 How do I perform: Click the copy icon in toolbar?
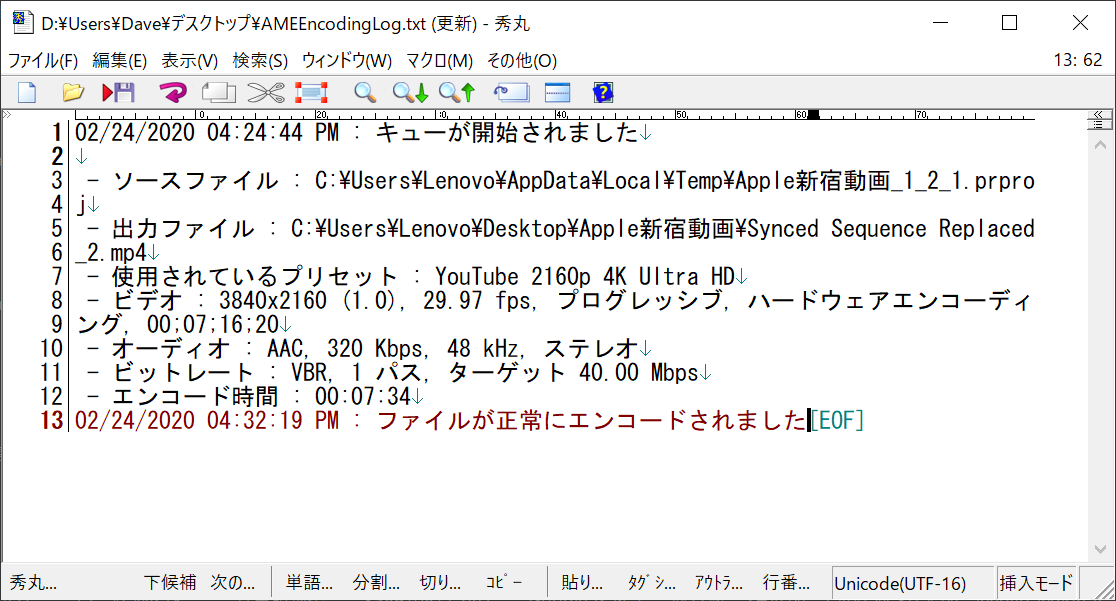[219, 93]
